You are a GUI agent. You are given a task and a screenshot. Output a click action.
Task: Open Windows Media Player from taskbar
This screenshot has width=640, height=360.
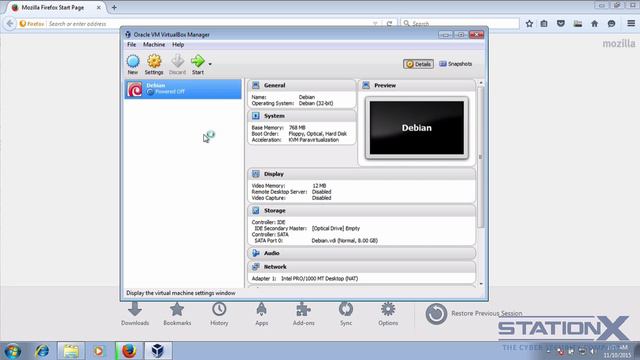click(98, 351)
